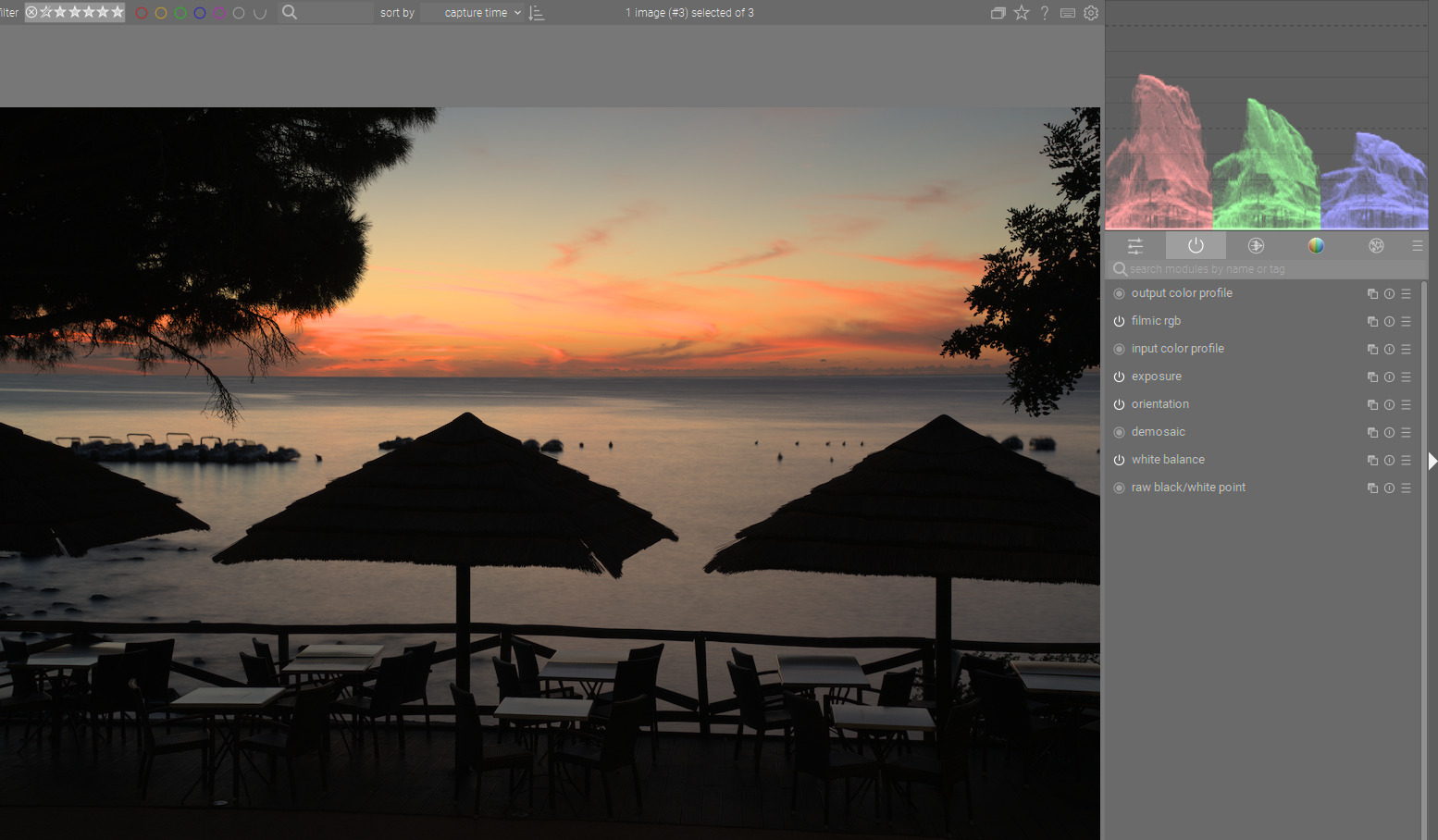Toggle the filmic rgb module off
Image resolution: width=1438 pixels, height=840 pixels.
tap(1119, 321)
